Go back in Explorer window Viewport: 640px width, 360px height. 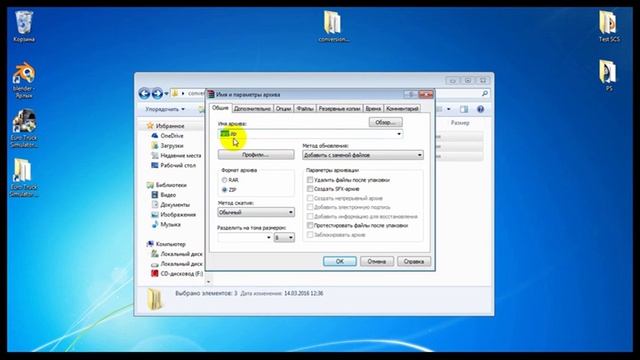coord(144,94)
